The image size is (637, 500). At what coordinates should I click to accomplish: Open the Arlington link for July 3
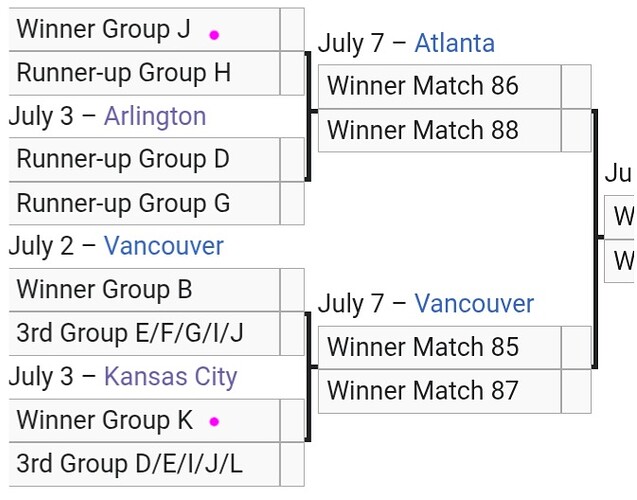pos(155,117)
